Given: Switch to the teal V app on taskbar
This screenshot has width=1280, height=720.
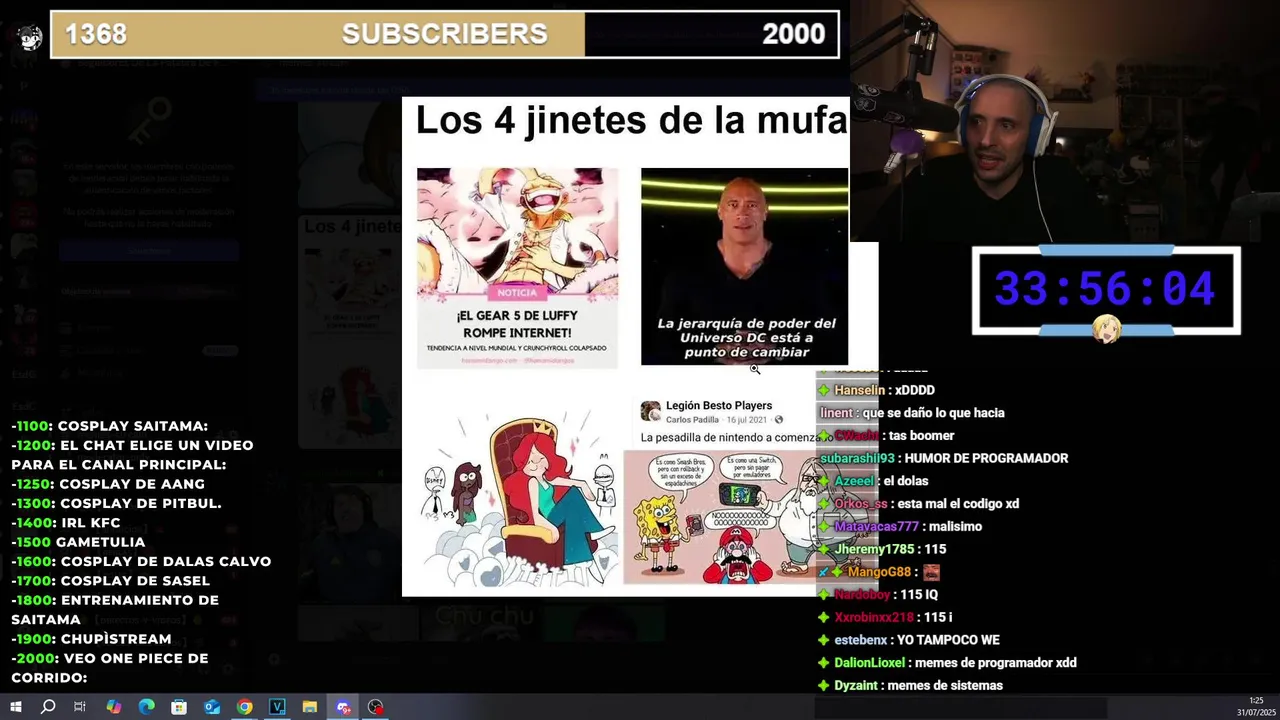Looking at the screenshot, I should point(277,707).
